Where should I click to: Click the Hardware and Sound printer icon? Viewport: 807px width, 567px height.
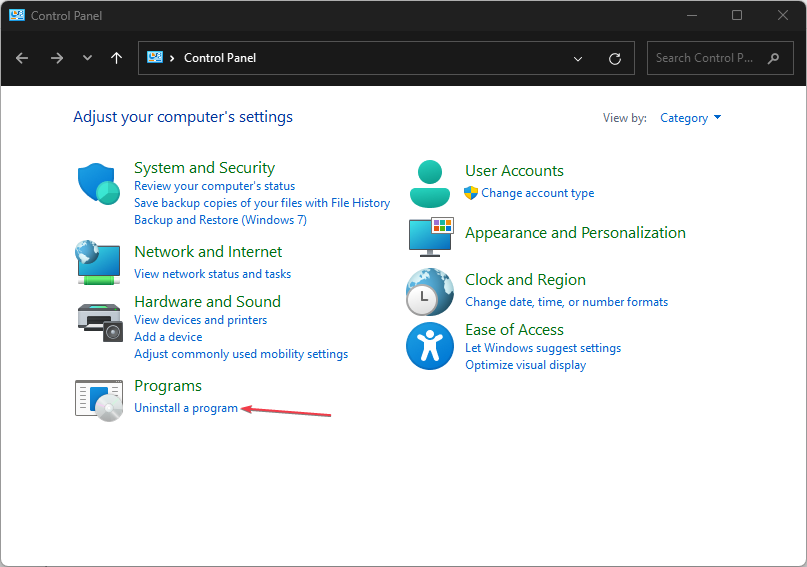98,320
